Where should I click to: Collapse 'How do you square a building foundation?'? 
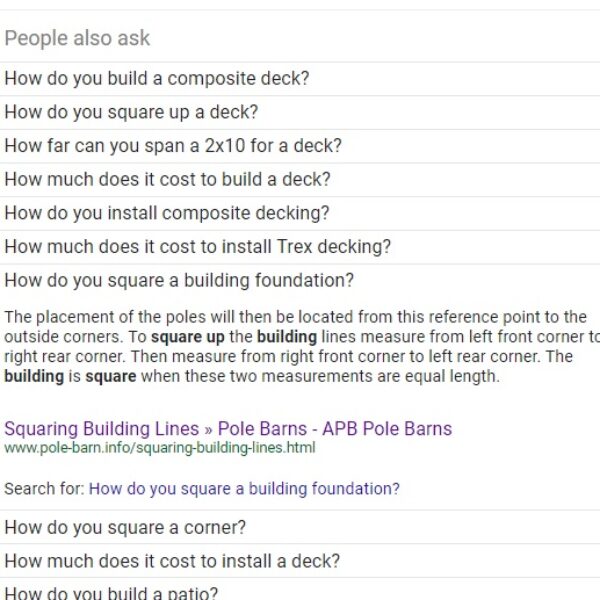pos(179,281)
